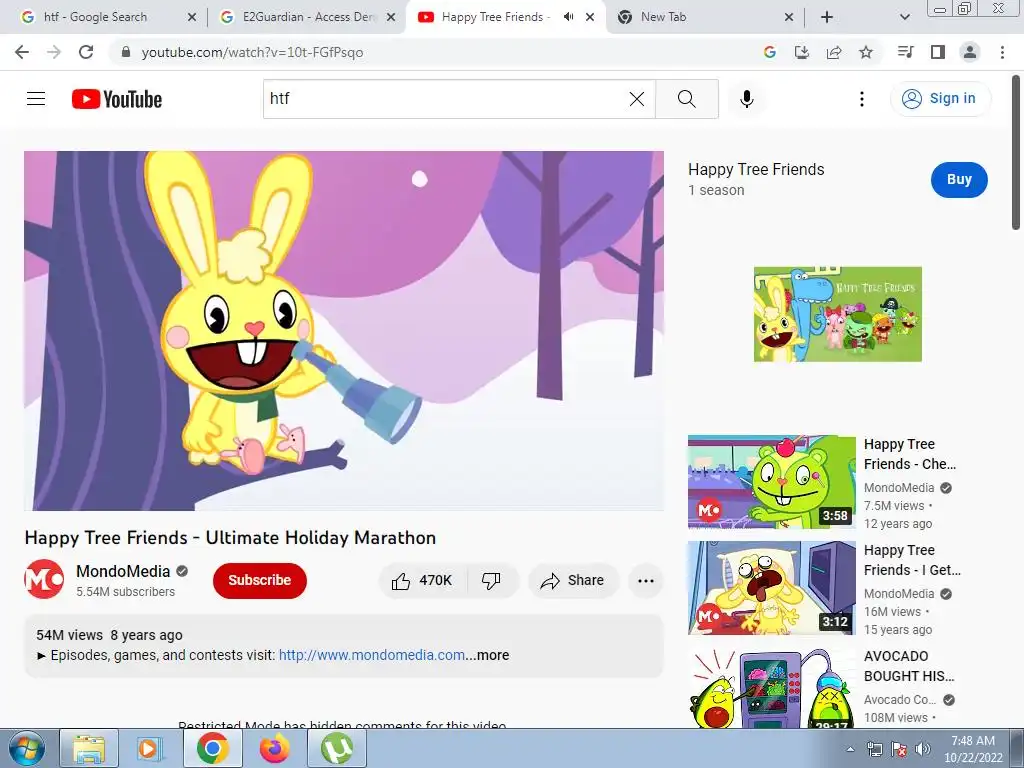The height and width of the screenshot is (768, 1024).
Task: Click the MondoMedia channel avatar
Action: (44, 579)
